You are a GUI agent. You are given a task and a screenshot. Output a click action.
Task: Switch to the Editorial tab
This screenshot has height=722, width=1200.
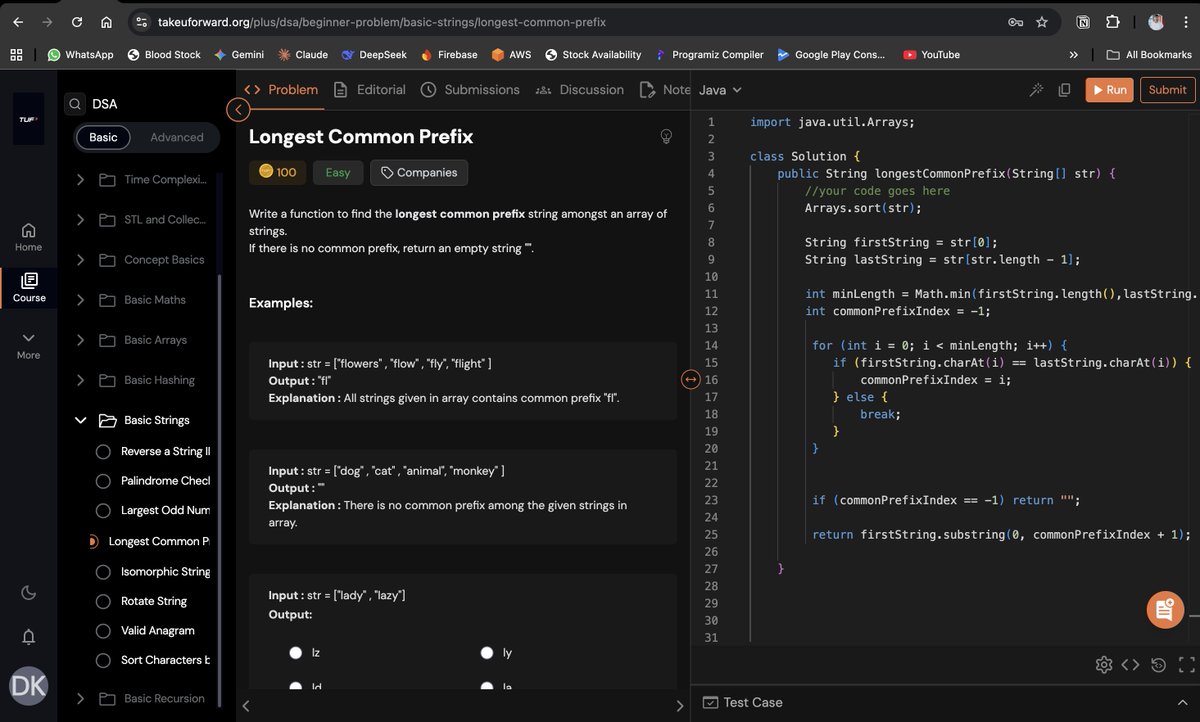click(369, 90)
